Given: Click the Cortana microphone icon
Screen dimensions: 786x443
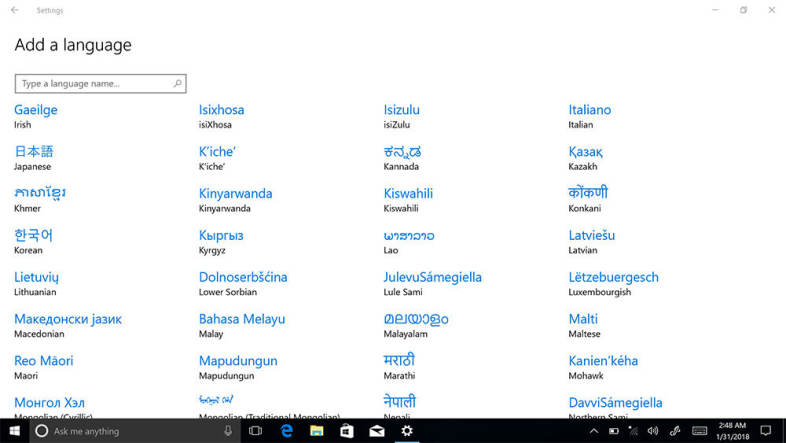Looking at the screenshot, I should 228,431.
